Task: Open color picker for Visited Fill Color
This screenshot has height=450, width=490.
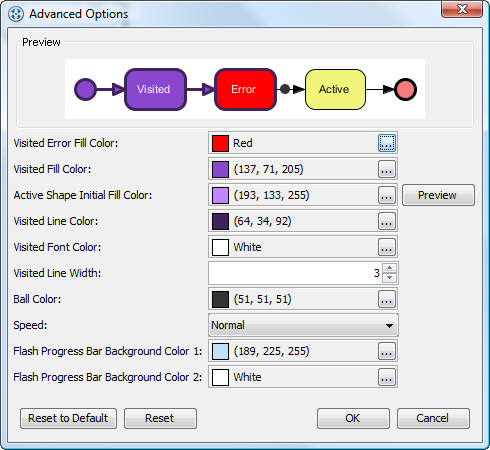Action: (387, 169)
